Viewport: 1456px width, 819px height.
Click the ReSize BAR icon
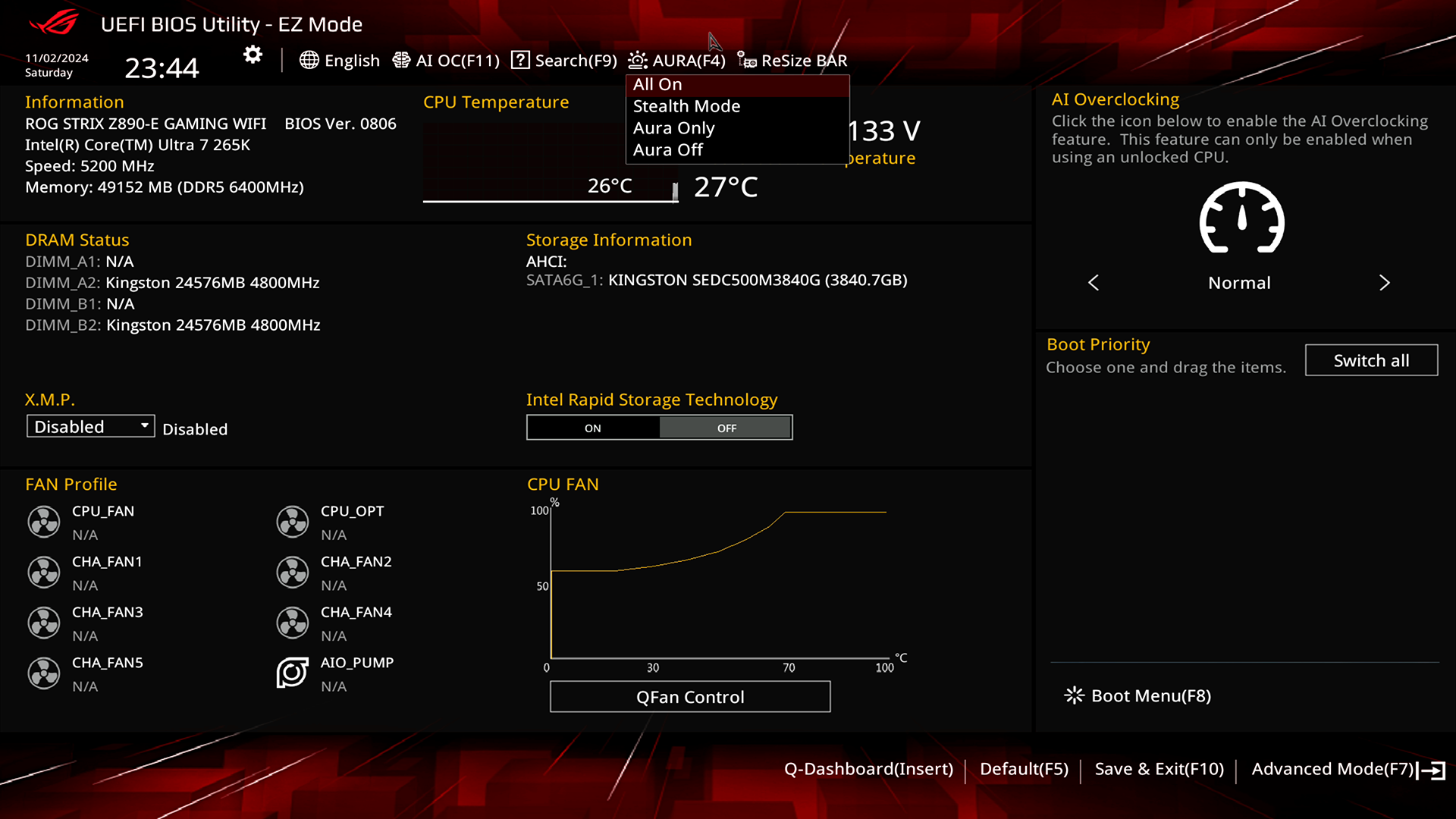(x=746, y=61)
